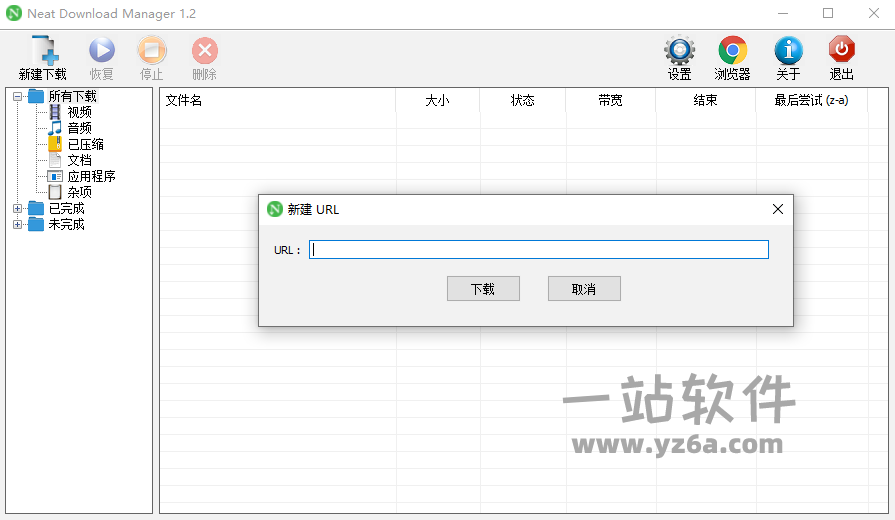Select 应用程序 category label
The image size is (895, 520).
91,176
